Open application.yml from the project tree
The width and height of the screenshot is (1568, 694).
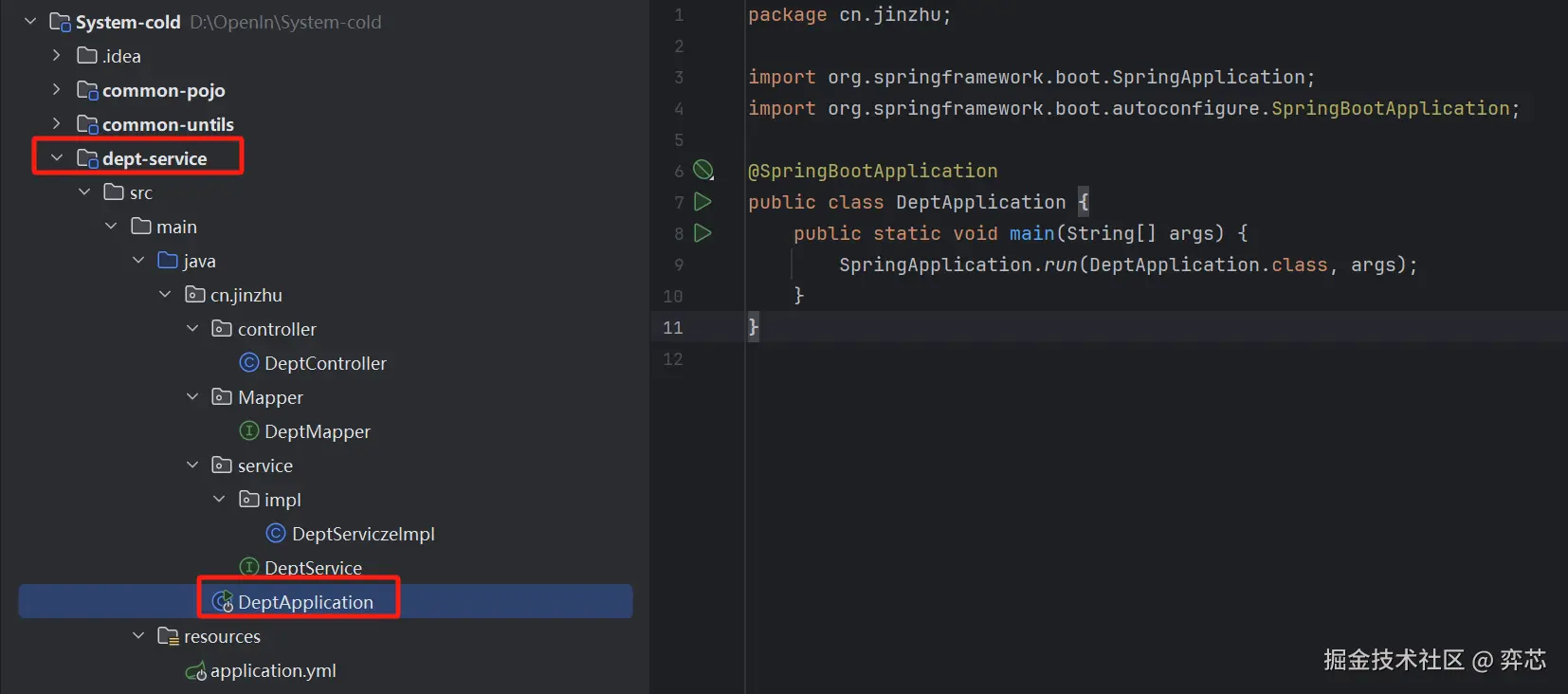pos(273,671)
